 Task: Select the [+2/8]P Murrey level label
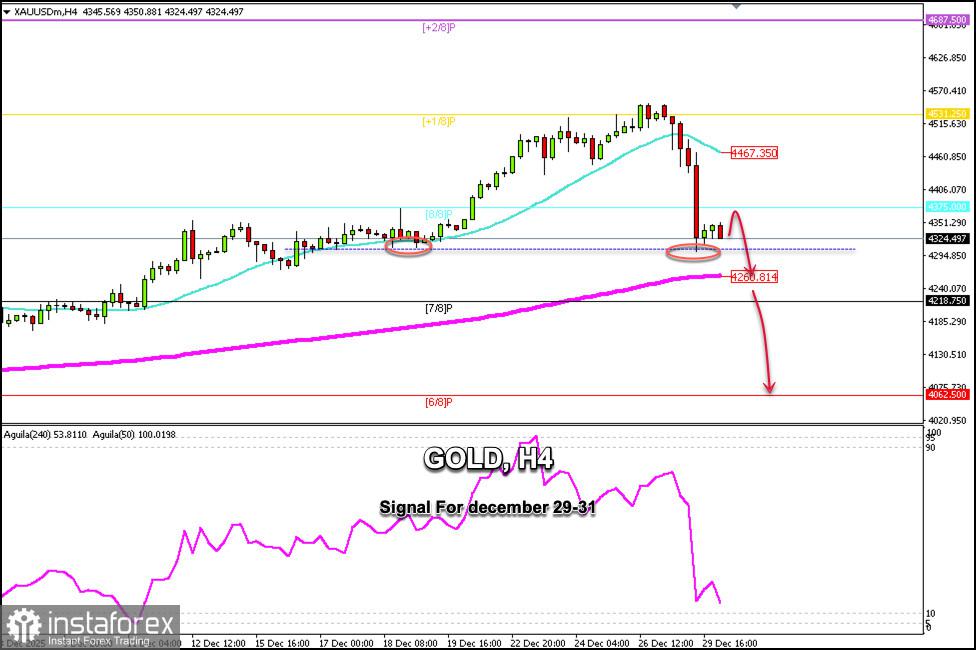[x=439, y=27]
